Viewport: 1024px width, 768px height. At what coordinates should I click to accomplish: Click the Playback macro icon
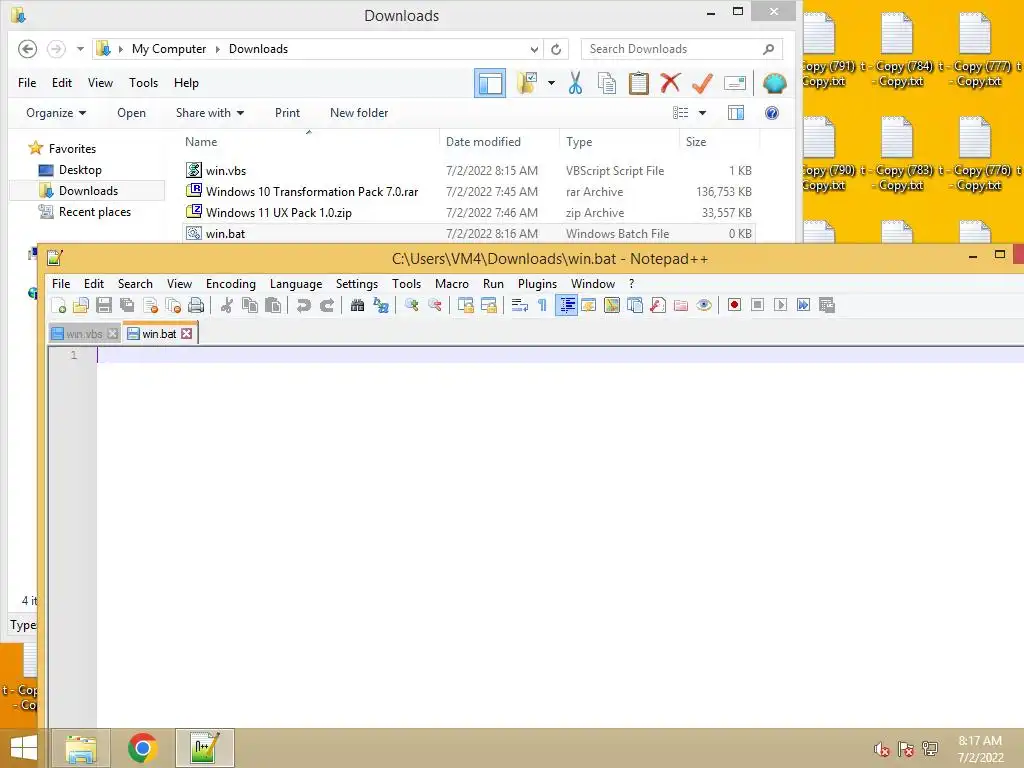tap(780, 305)
